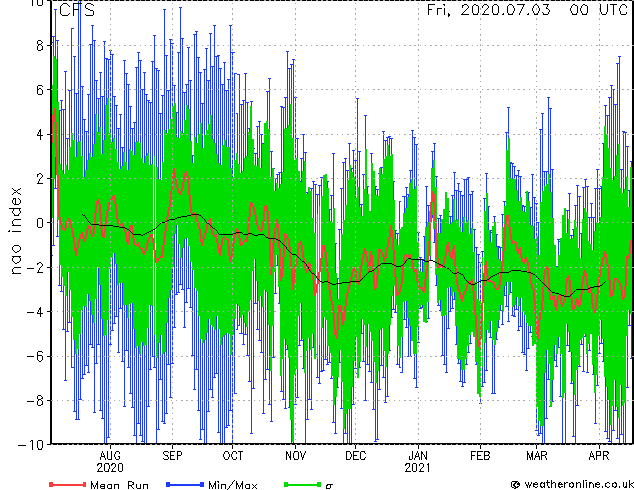Viewport: 634px width, 490px height.
Task: Click the green sigma legend line
Action: click(302, 484)
